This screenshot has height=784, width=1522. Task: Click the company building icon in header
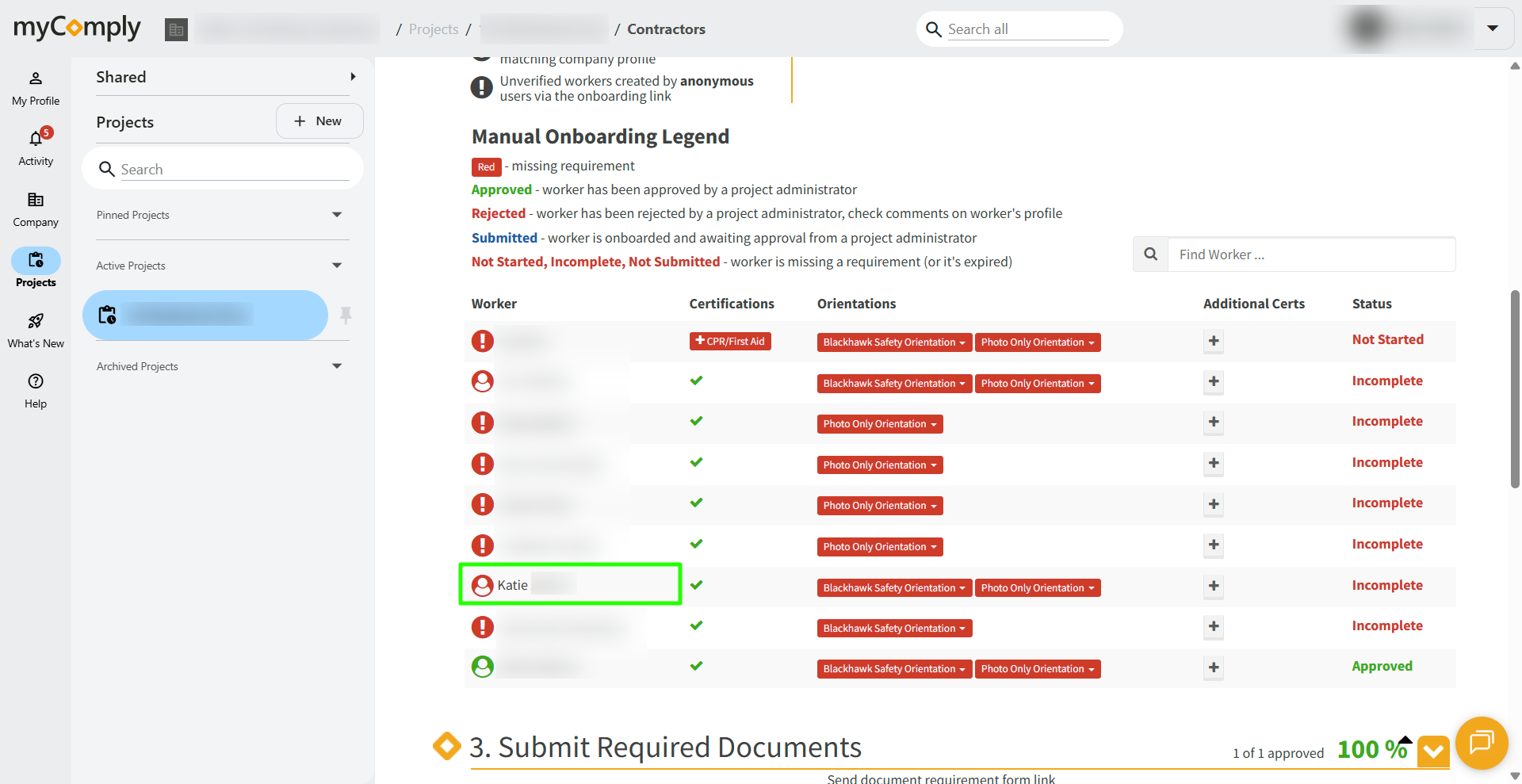pos(176,30)
